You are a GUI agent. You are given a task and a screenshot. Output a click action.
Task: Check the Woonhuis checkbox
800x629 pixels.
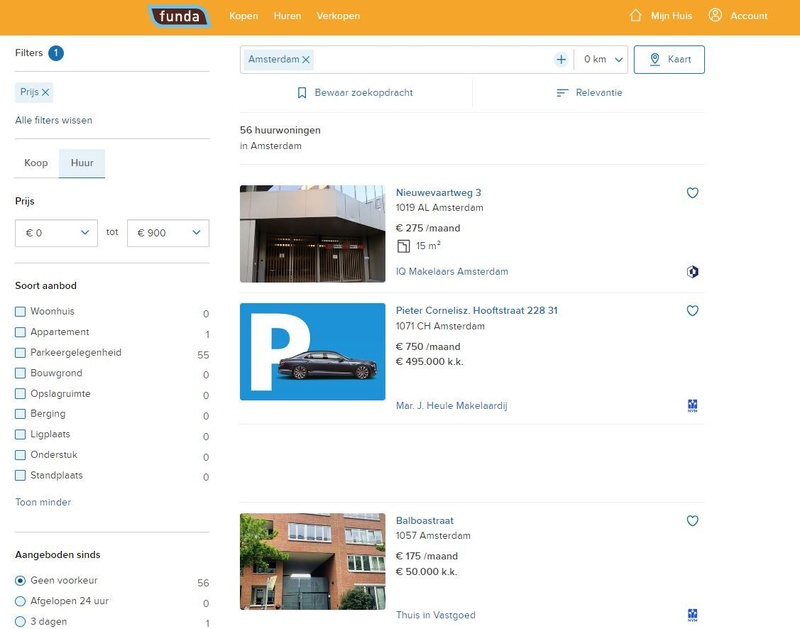click(x=20, y=311)
